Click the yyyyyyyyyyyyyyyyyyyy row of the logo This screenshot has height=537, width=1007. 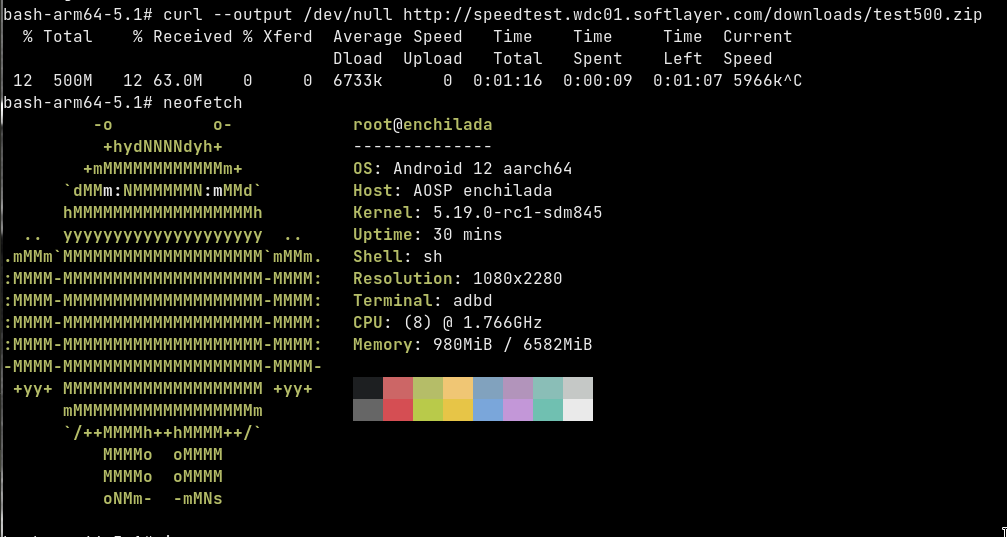163,236
